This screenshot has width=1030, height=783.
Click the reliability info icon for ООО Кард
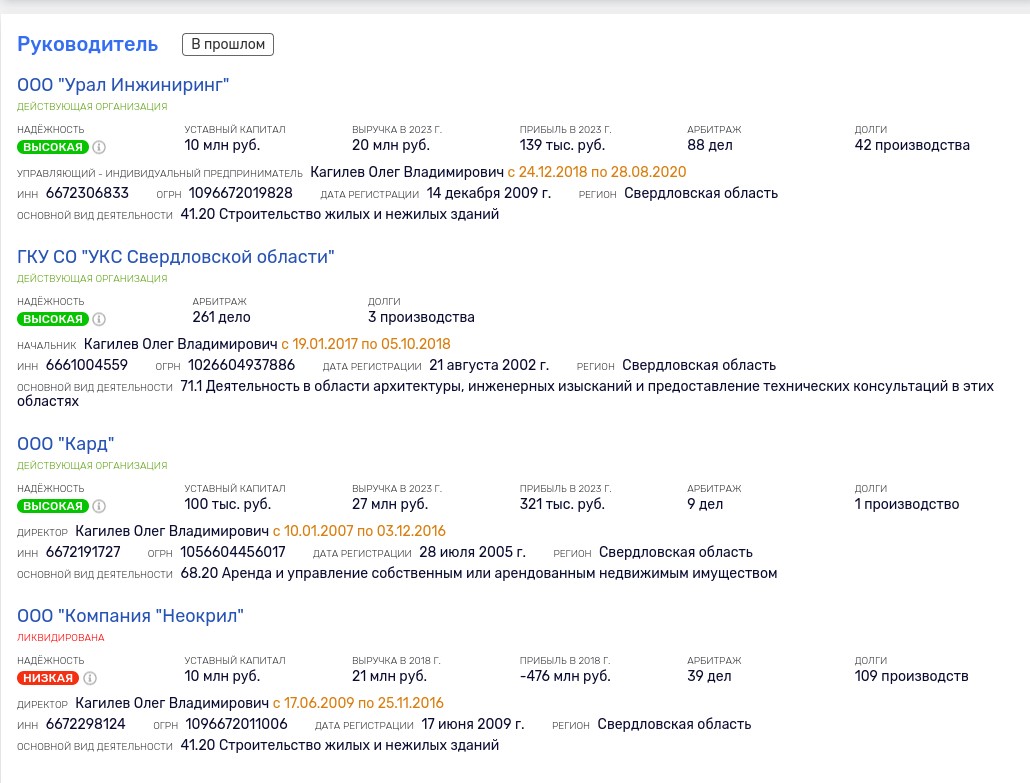99,506
